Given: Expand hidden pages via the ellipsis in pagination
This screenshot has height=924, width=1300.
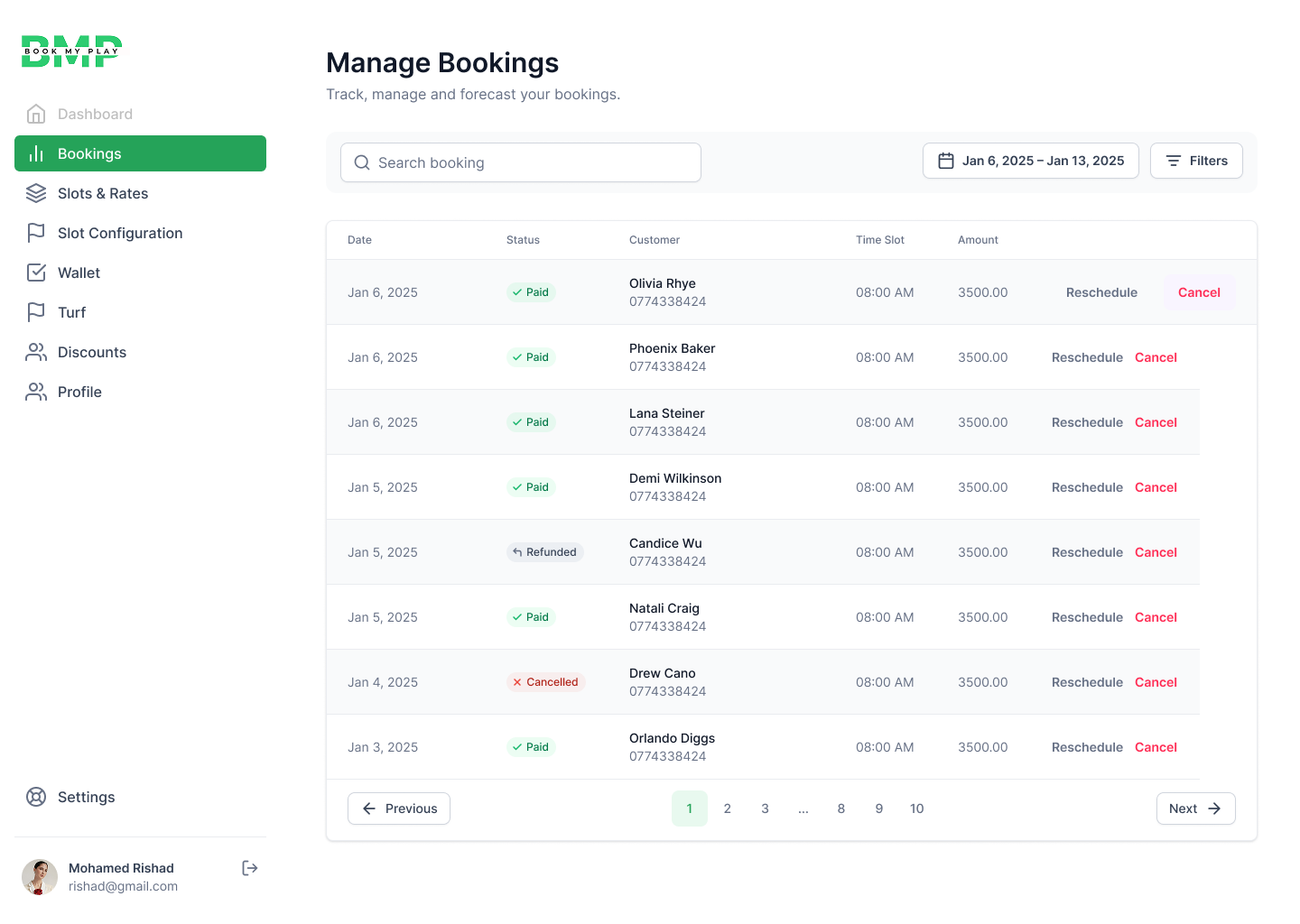Looking at the screenshot, I should 803,808.
